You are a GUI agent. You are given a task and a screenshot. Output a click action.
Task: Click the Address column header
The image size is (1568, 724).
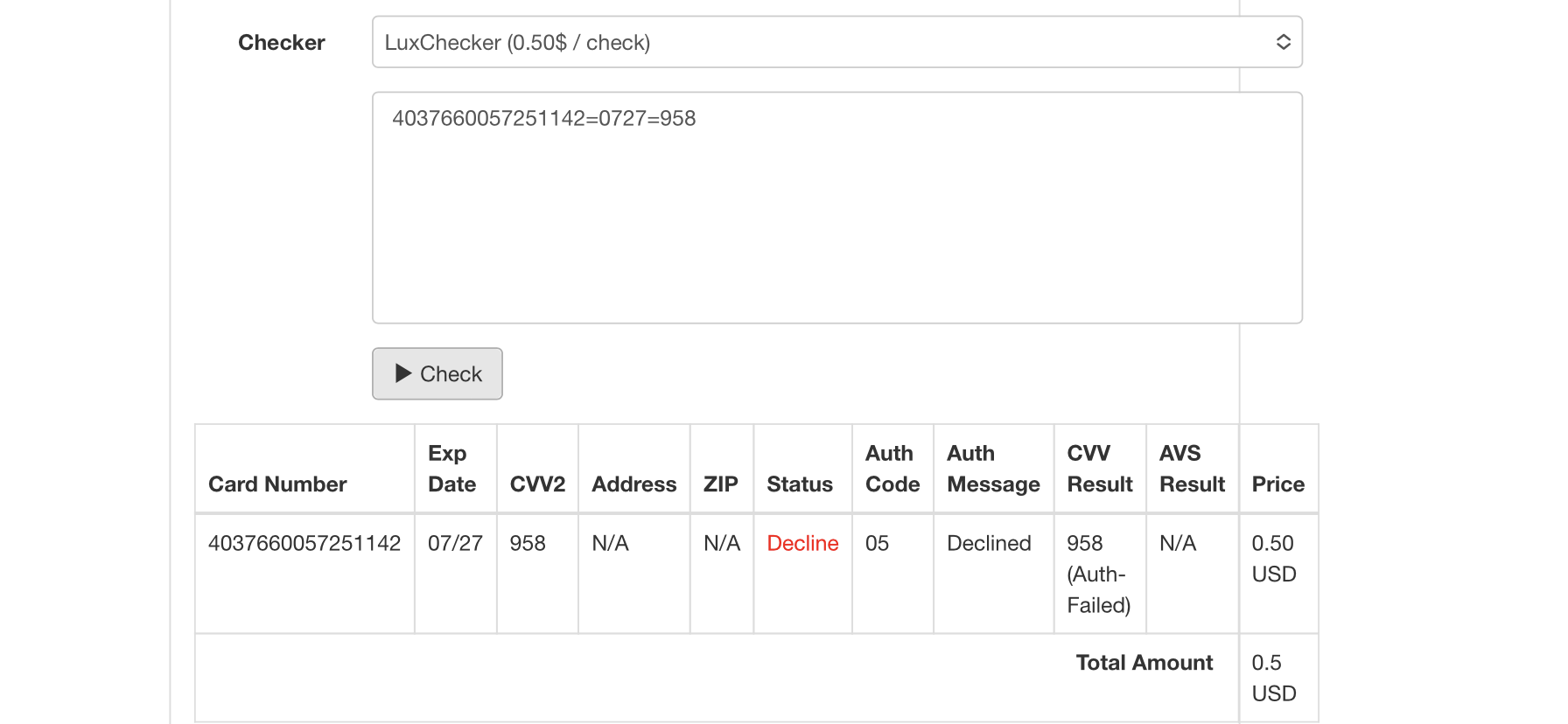click(x=633, y=484)
